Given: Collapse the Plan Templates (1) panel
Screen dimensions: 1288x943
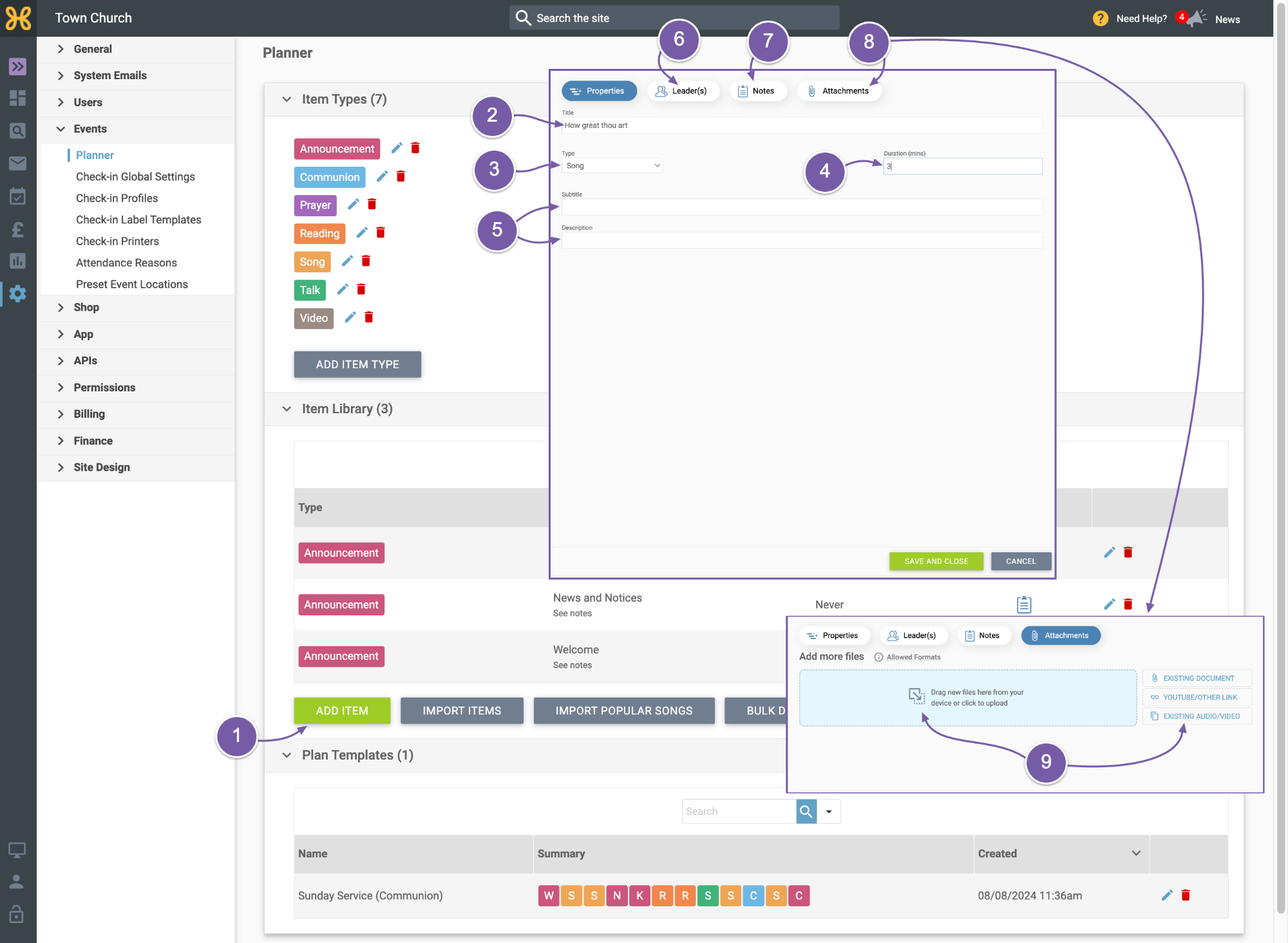Looking at the screenshot, I should point(287,755).
